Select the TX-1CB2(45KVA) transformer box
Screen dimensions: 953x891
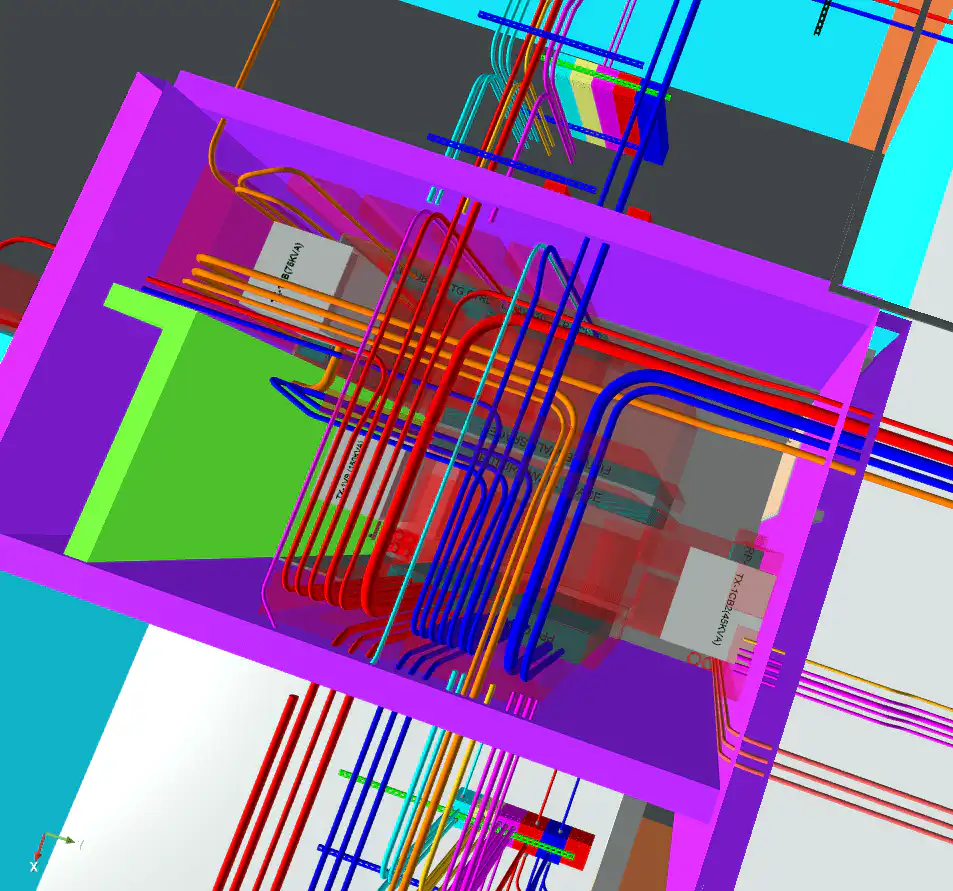[717, 602]
